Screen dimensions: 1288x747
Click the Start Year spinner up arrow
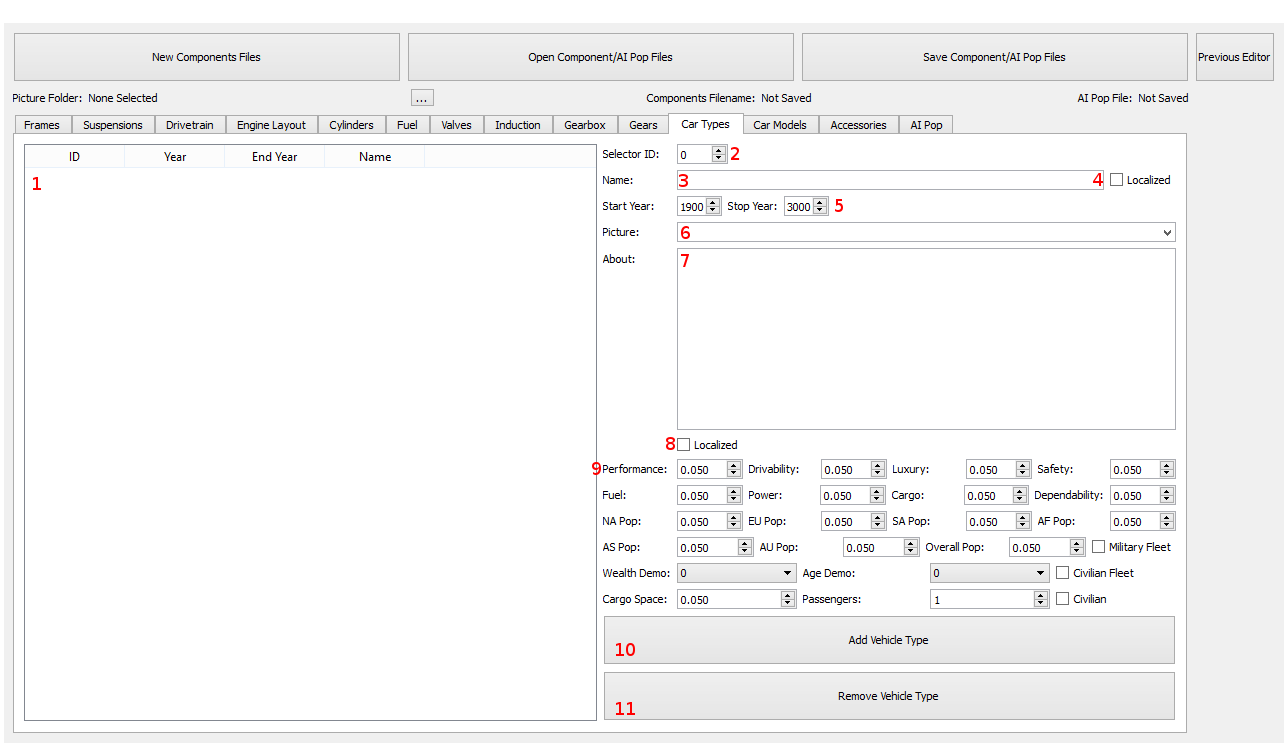[713, 202]
